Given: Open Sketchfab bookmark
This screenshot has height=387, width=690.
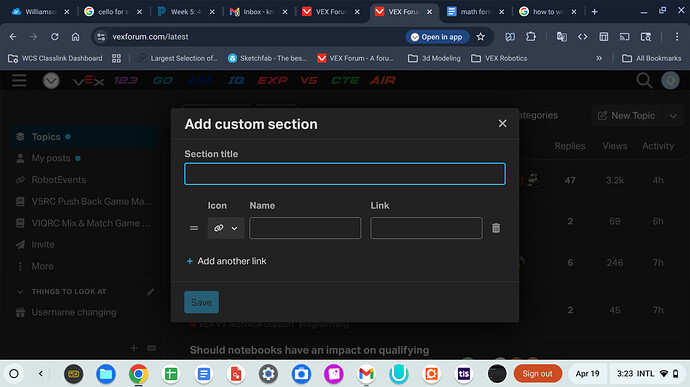Looking at the screenshot, I should coord(267,58).
